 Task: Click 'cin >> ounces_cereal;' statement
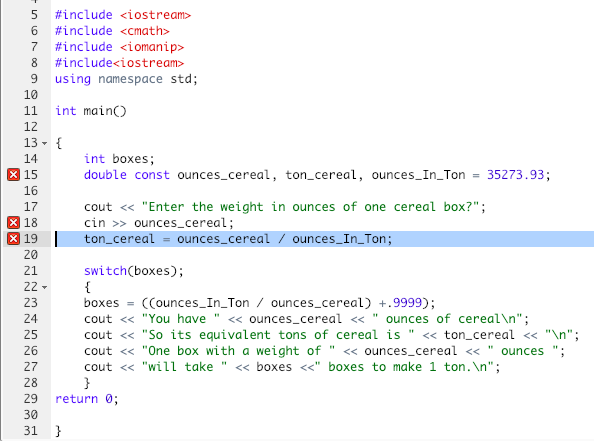pyautogui.click(x=159, y=223)
